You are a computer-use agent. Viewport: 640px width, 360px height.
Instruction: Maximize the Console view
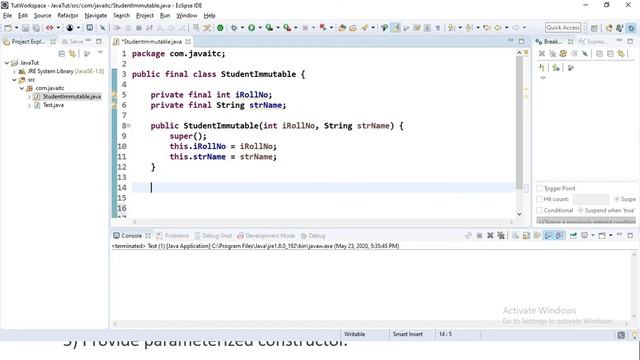(x=630, y=236)
